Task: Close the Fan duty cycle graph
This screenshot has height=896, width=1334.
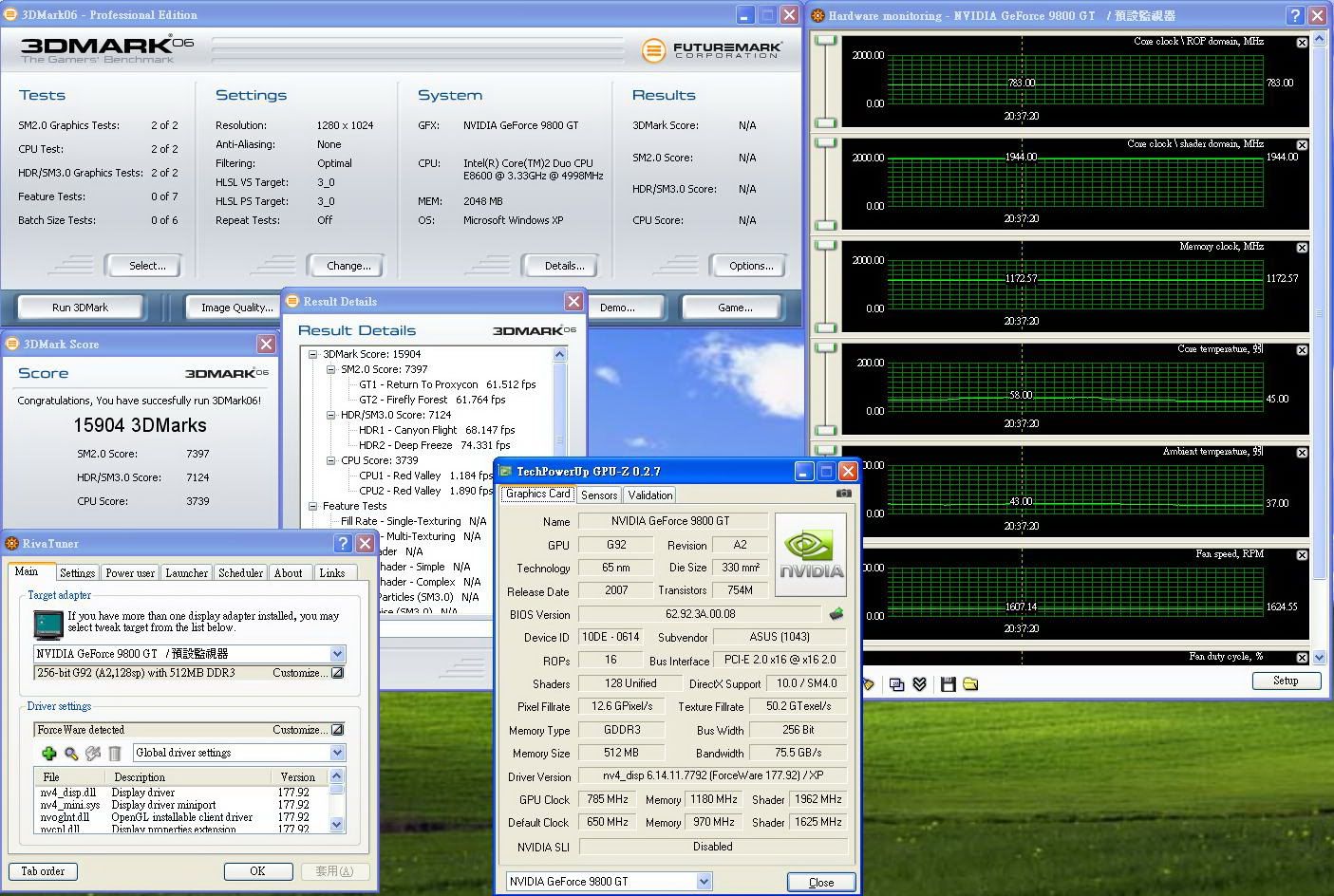Action: [x=1302, y=658]
